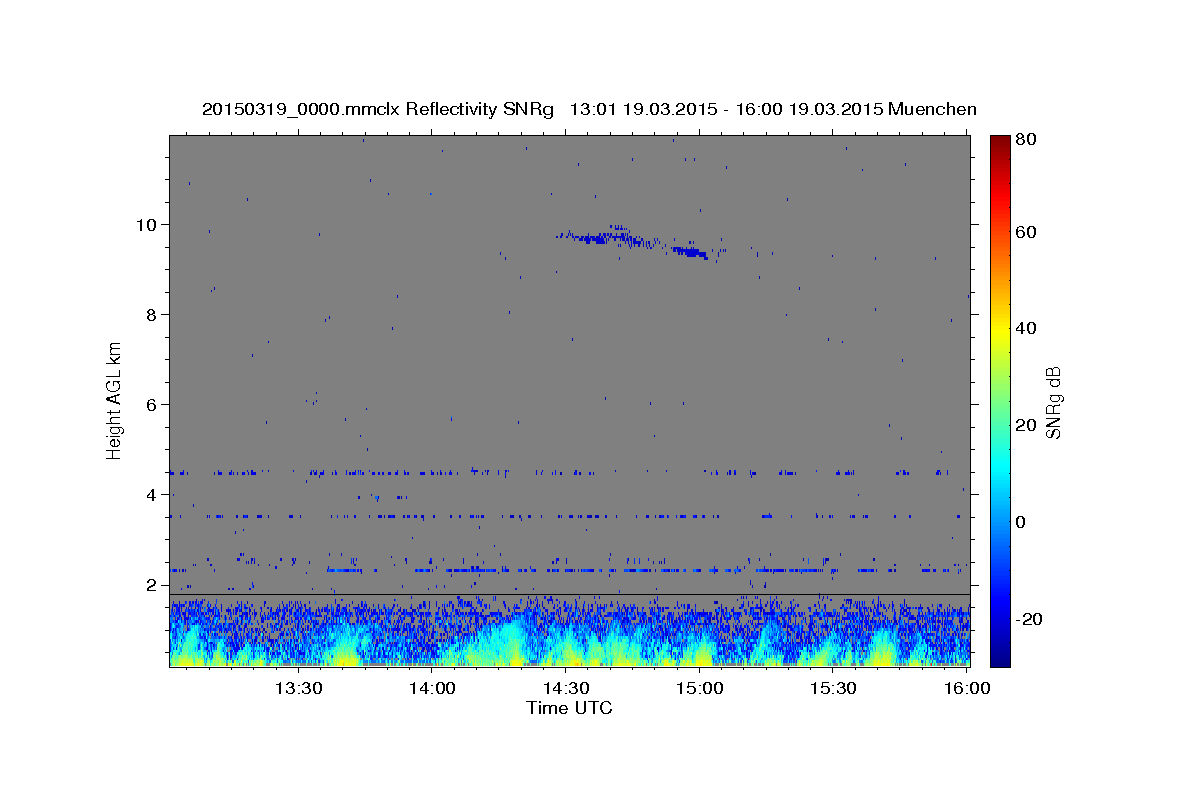
Task: Click the 'Height AGL km' axis label
Action: [x=115, y=400]
